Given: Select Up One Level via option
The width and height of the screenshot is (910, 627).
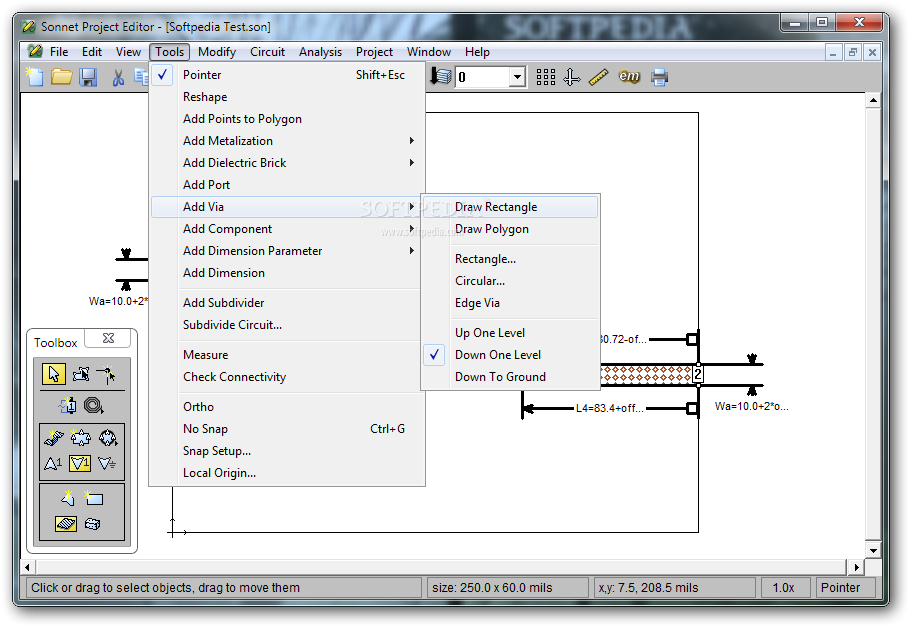Looking at the screenshot, I should pos(511,333).
